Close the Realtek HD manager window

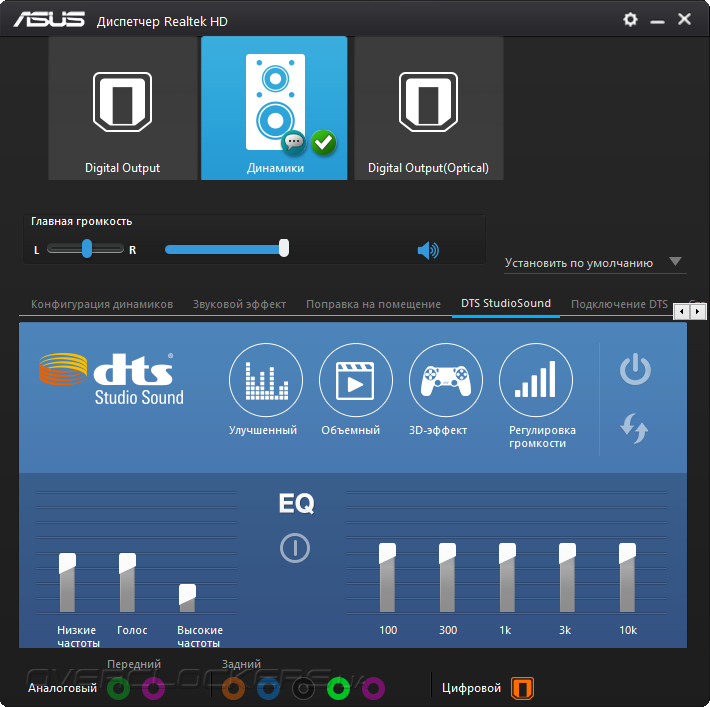pos(684,19)
